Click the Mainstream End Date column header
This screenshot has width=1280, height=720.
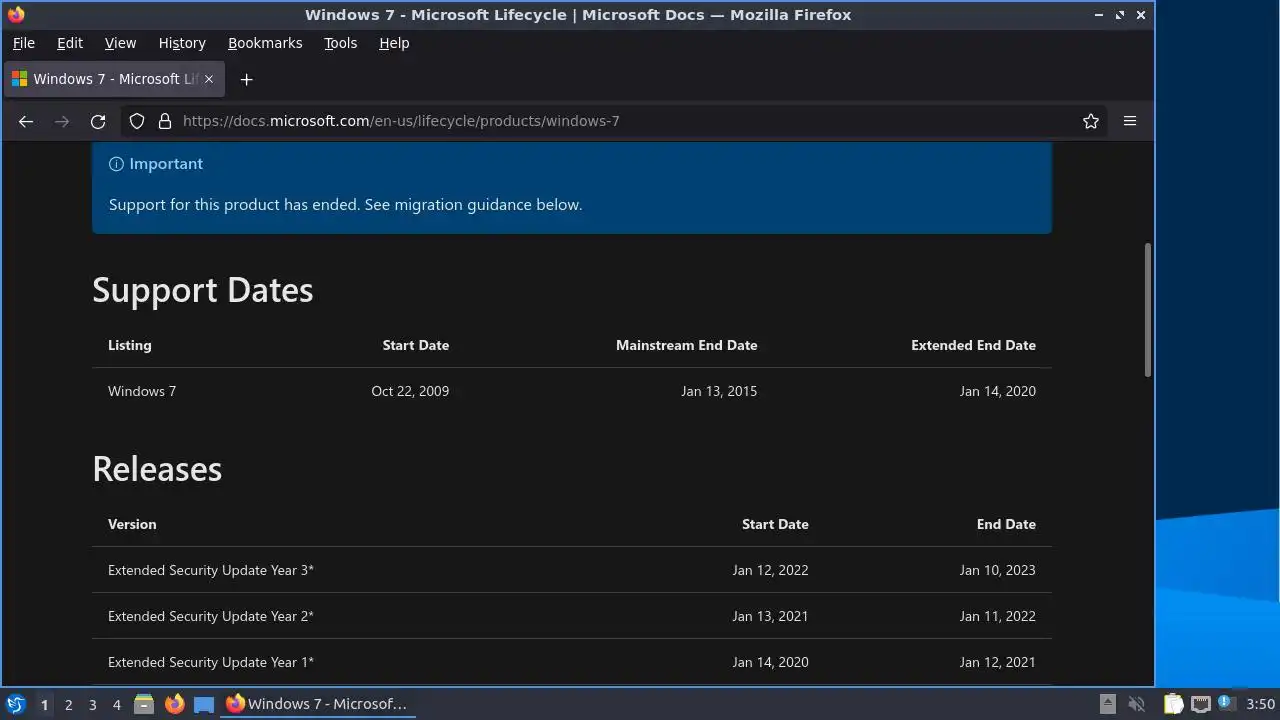pyautogui.click(x=686, y=345)
